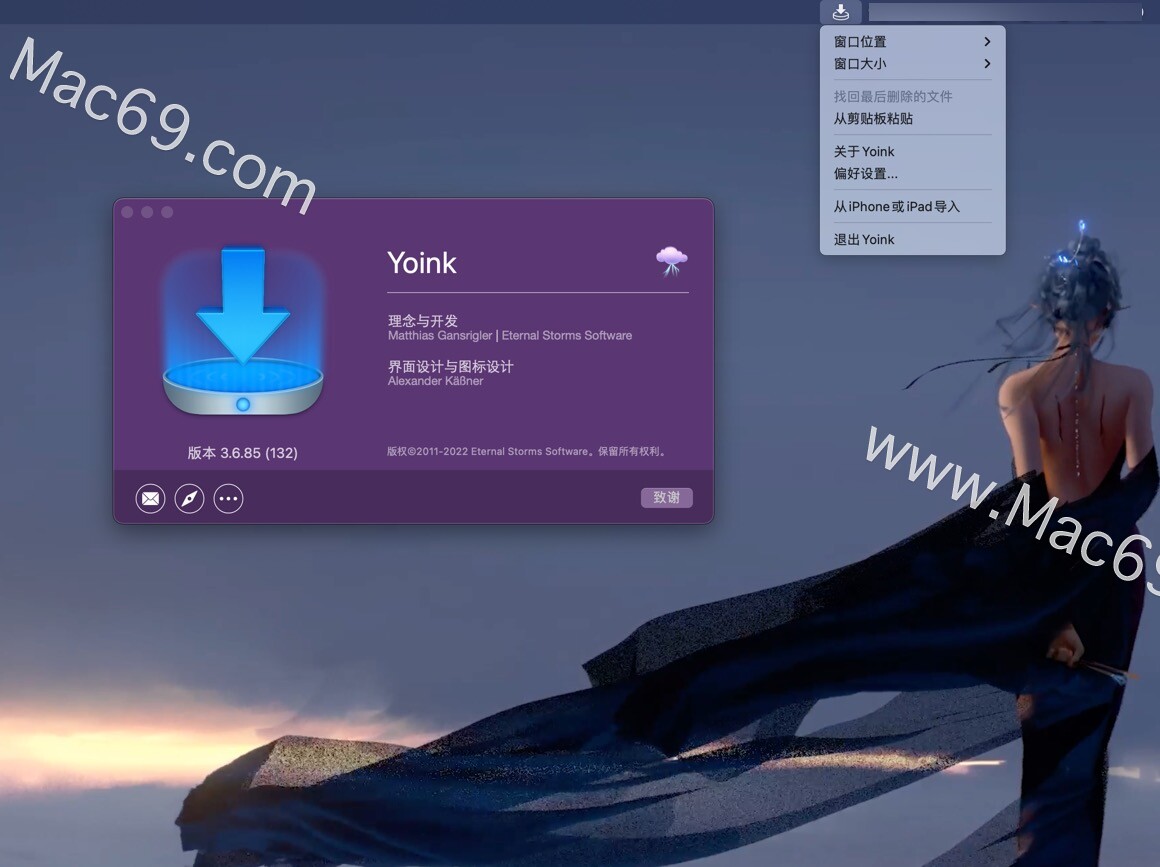Click the green zoom button on About window
Screen dimensions: 1160x867
tap(167, 212)
